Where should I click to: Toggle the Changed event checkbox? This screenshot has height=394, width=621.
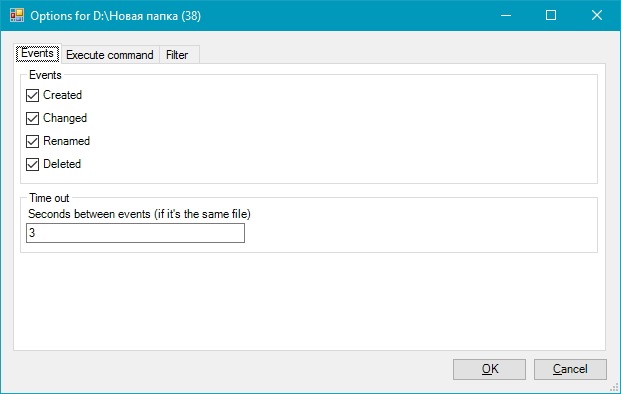32,118
